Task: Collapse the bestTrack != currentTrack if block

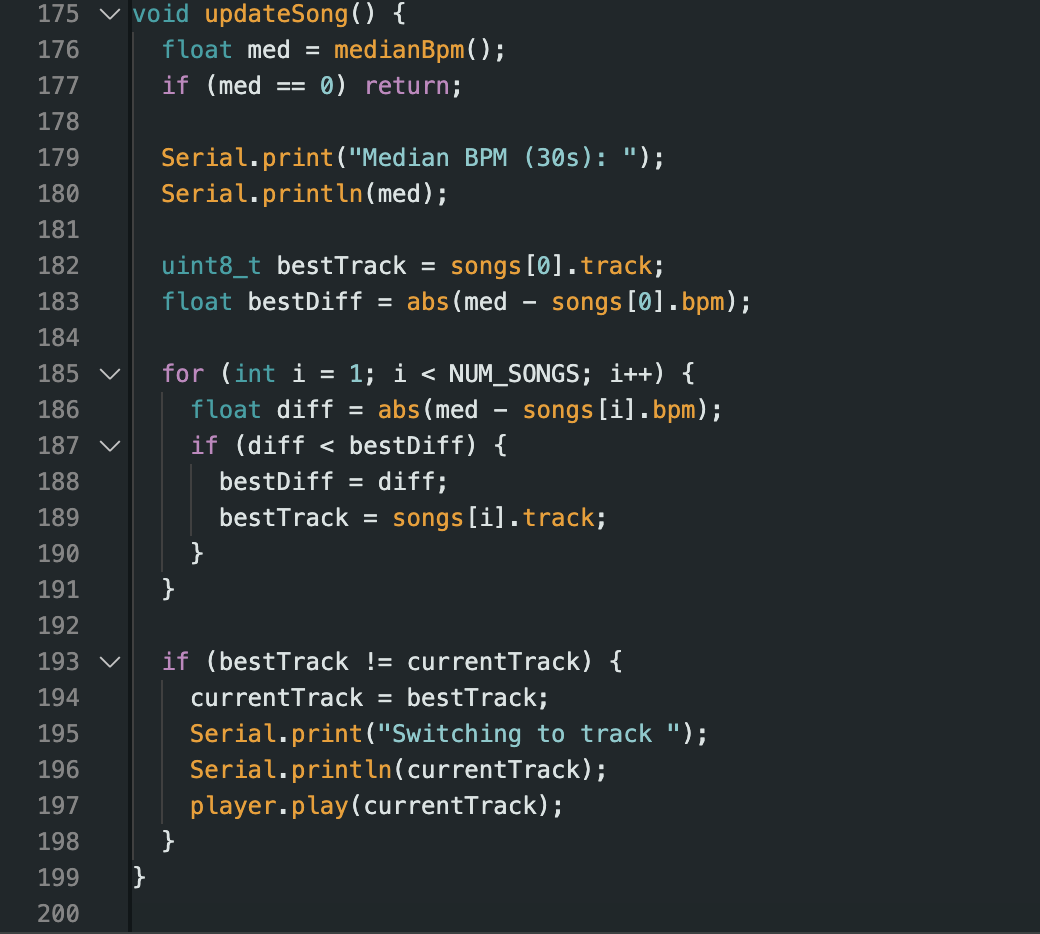Action: click(x=109, y=662)
